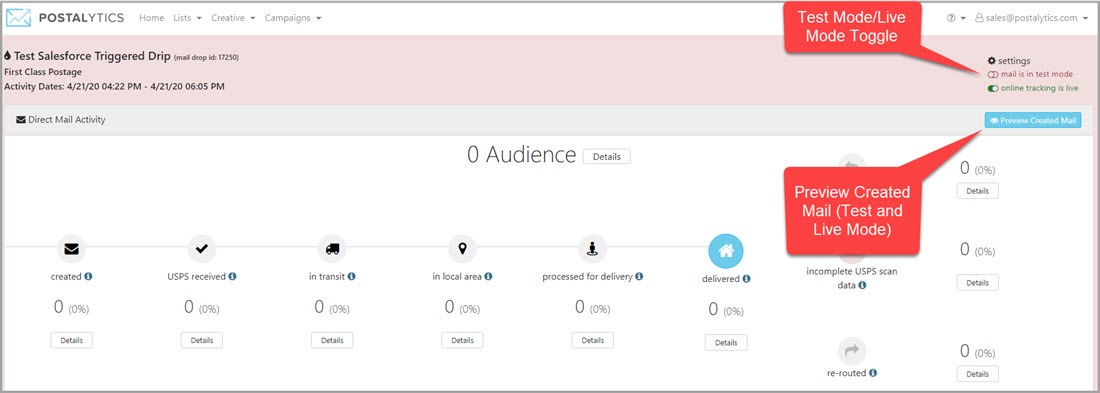Click info icon beside USPS received
Image resolution: width=1100 pixels, height=393 pixels.
click(232, 277)
